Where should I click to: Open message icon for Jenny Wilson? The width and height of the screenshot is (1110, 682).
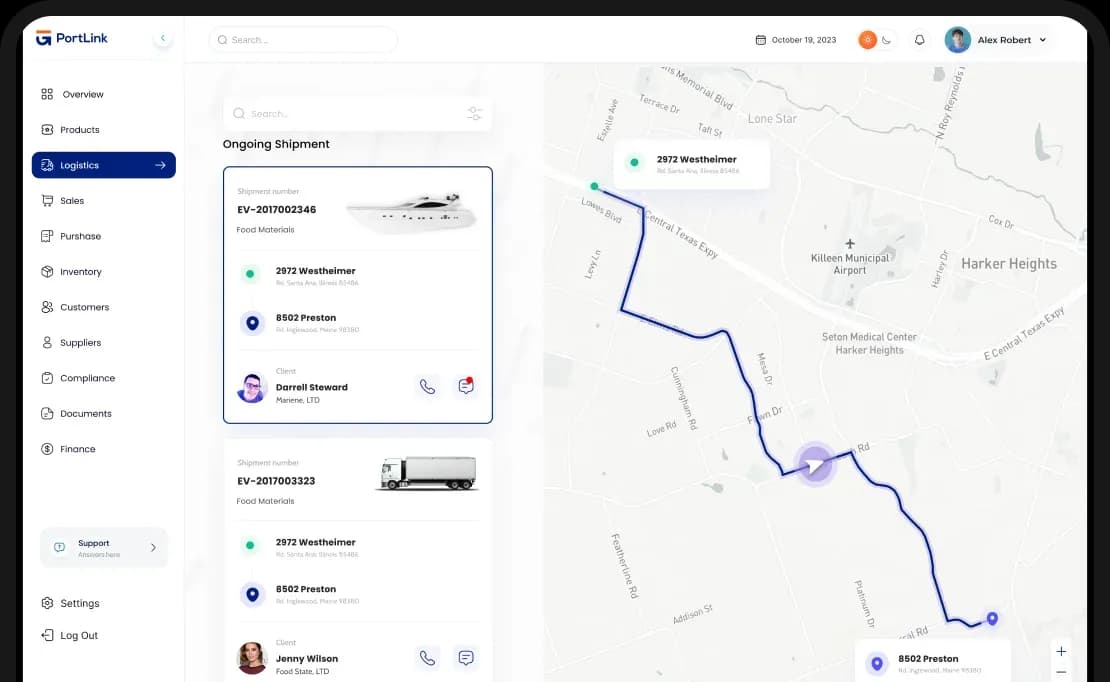(x=465, y=658)
